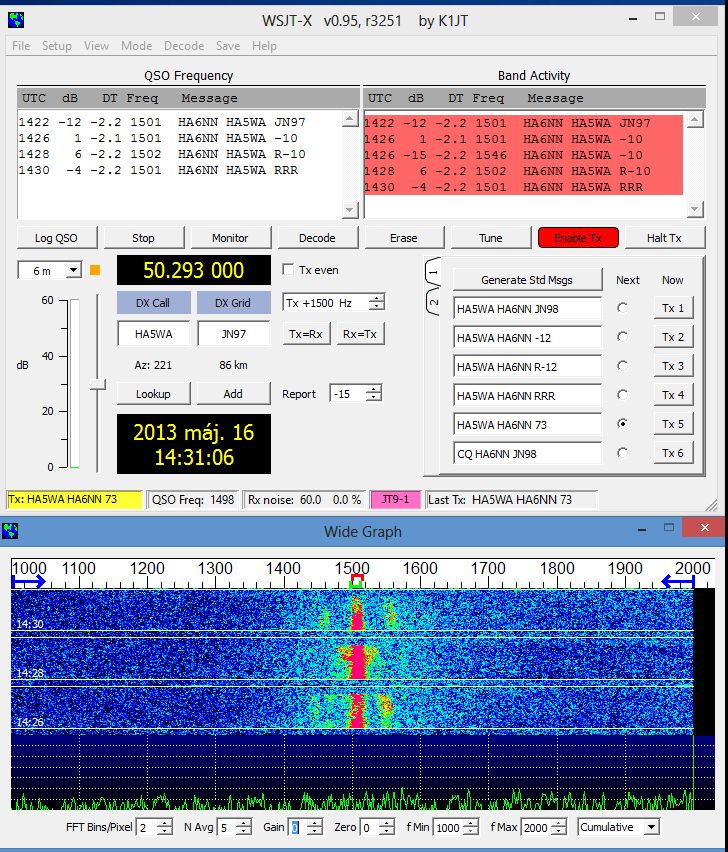Select Next radio for Tx 2 message
Screen dimensions: 728x852
click(623, 337)
